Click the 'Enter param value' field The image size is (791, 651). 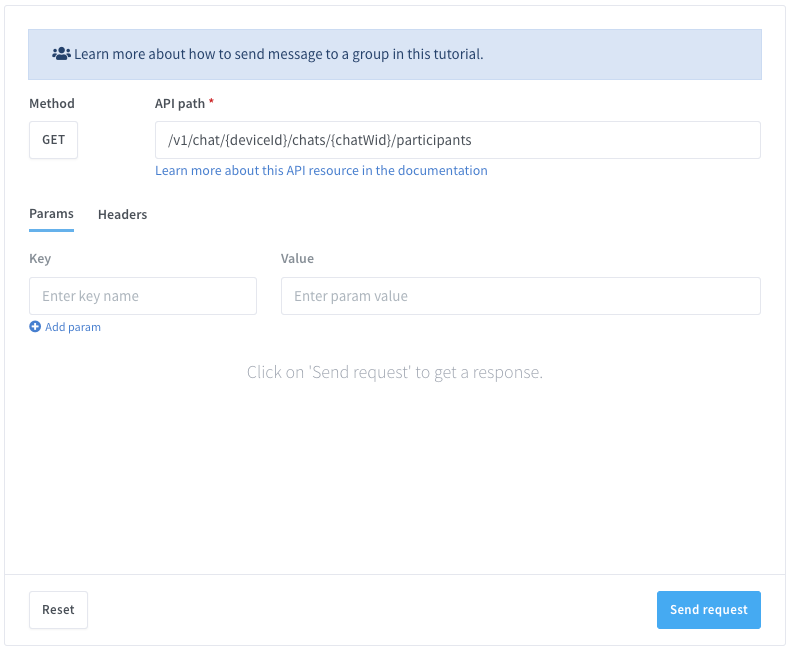[x=520, y=296]
